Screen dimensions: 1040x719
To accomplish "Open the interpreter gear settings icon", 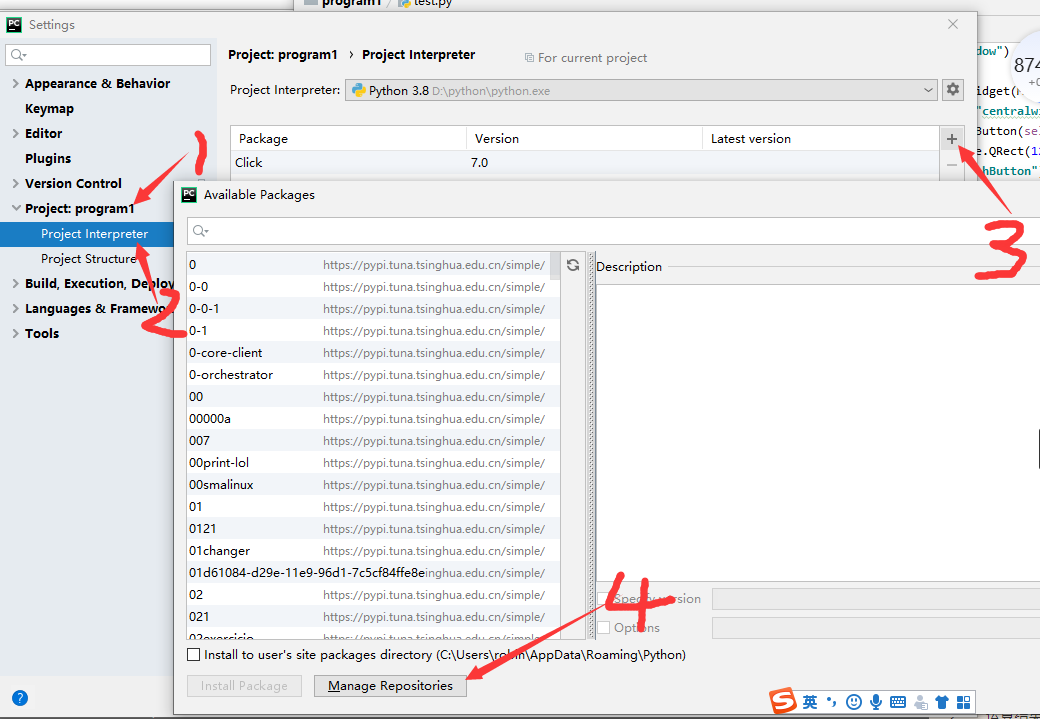I will point(953,90).
